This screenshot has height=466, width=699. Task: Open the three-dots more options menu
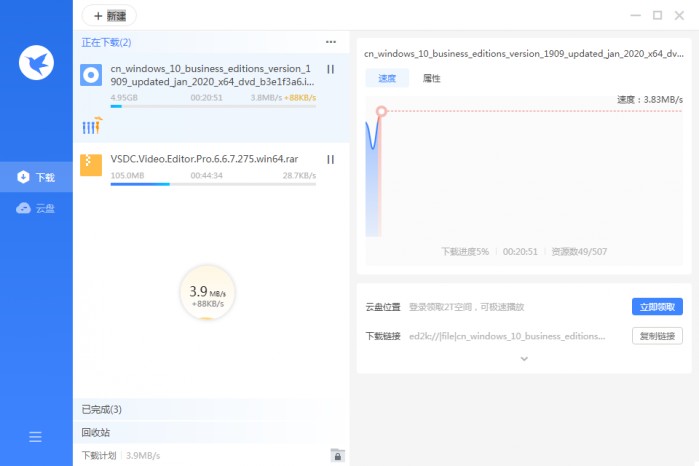[x=331, y=42]
